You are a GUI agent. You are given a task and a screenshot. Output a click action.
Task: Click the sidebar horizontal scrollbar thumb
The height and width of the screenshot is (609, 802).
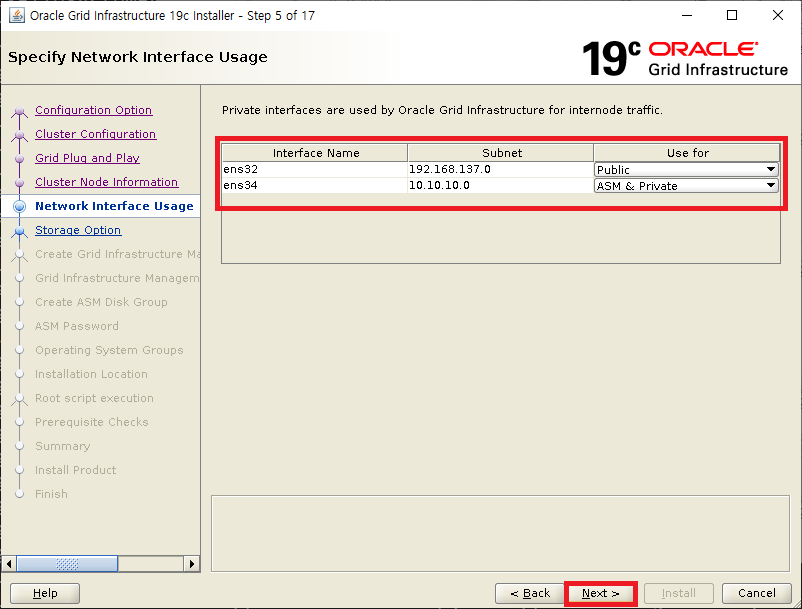pos(67,564)
